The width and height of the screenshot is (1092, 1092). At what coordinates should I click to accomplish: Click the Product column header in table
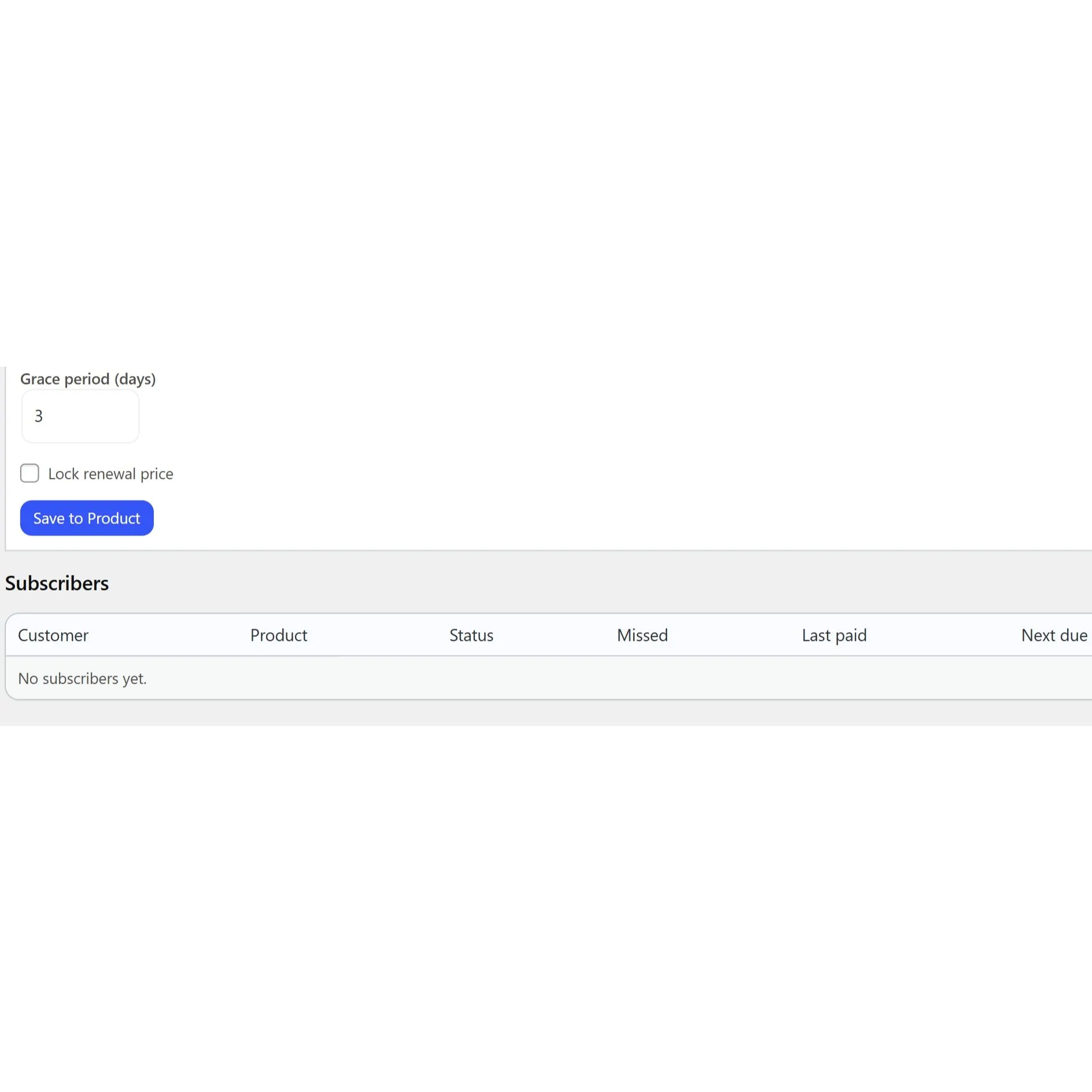pos(278,635)
